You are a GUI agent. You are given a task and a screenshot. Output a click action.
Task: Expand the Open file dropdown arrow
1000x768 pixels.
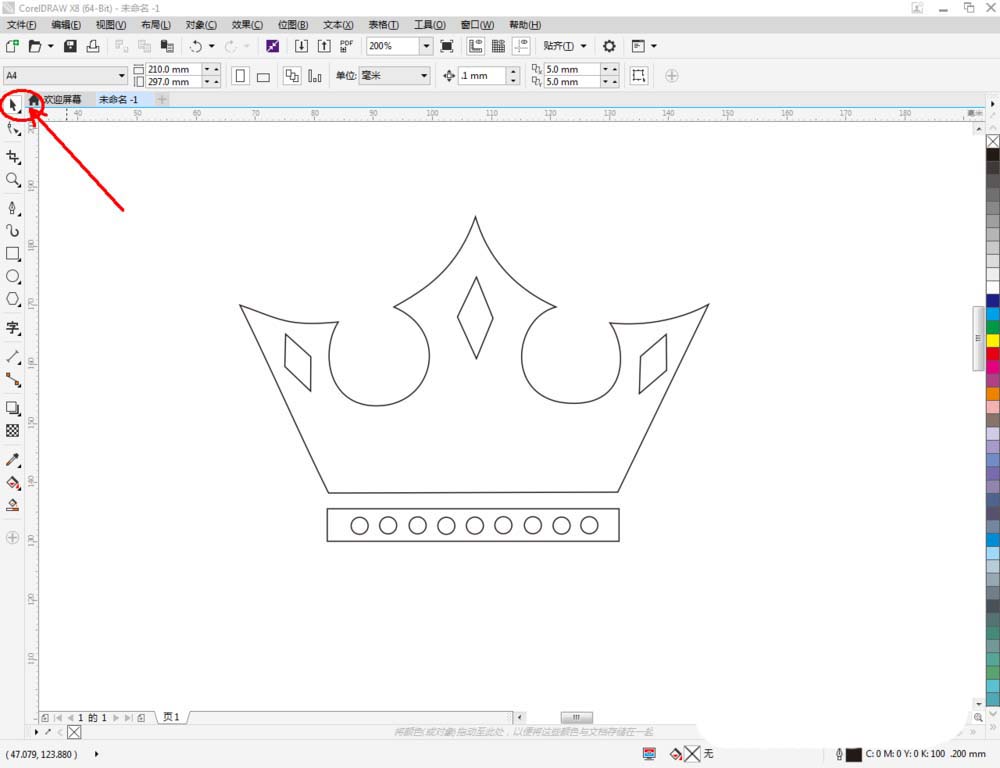point(50,46)
